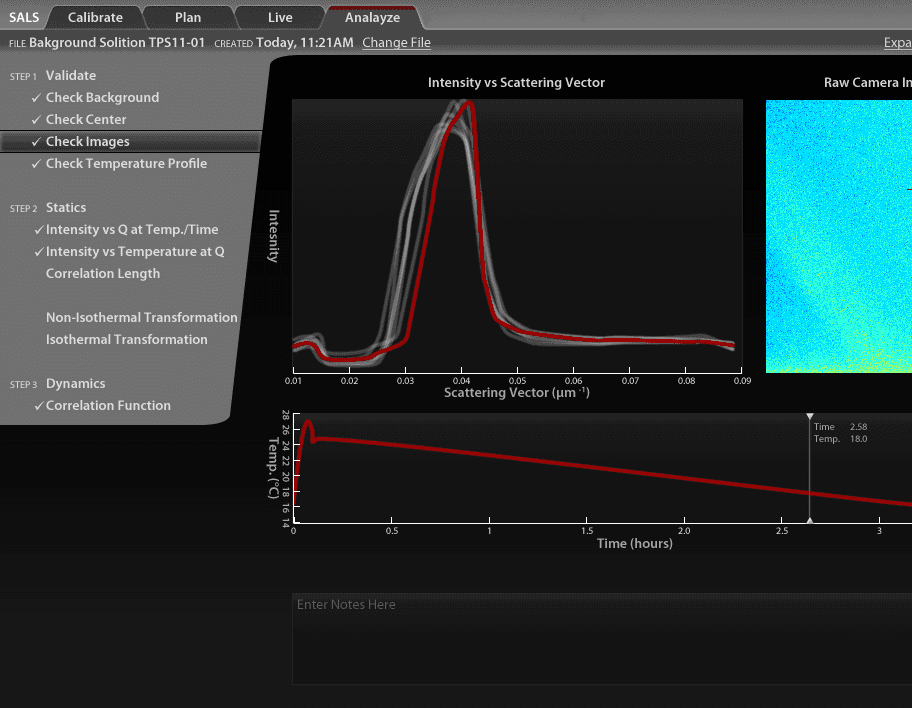Click the Change File link

[x=396, y=42]
